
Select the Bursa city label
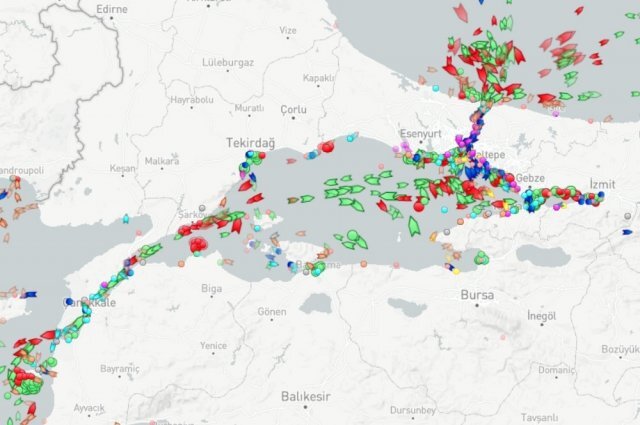tap(477, 295)
